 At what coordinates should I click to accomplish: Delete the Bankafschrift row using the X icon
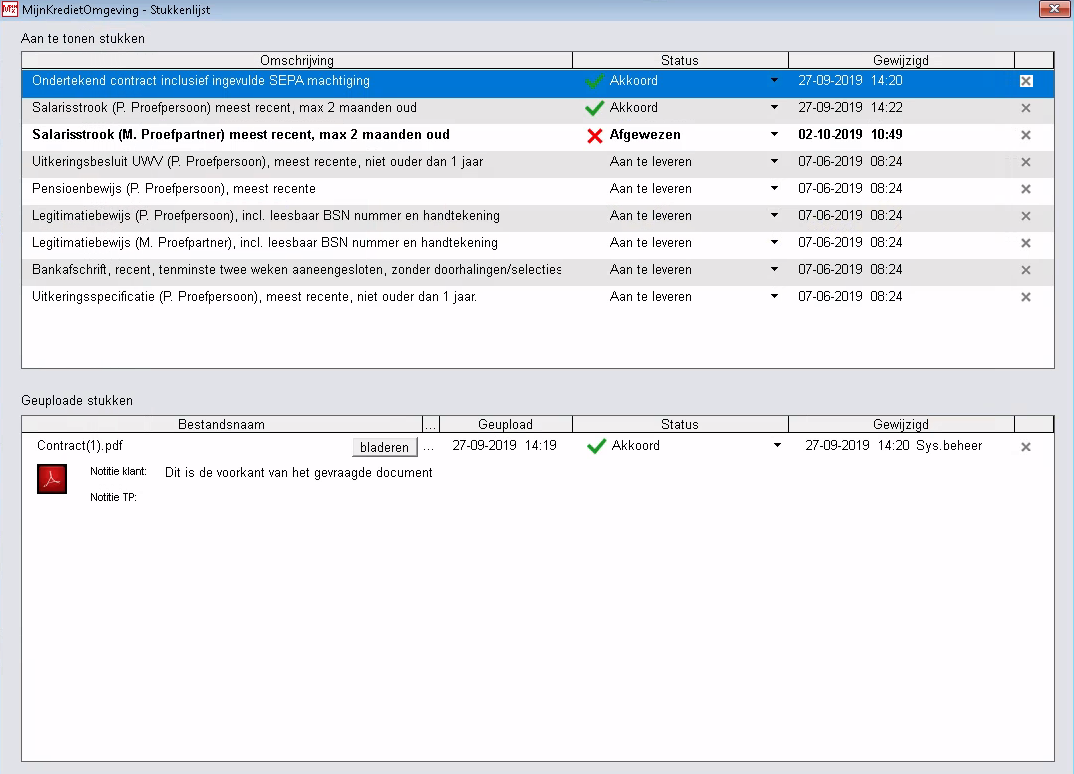tap(1025, 270)
